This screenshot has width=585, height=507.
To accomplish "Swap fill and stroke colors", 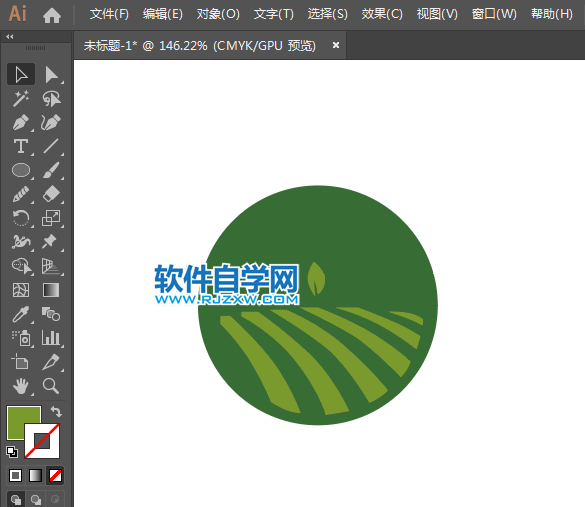I will 56,411.
